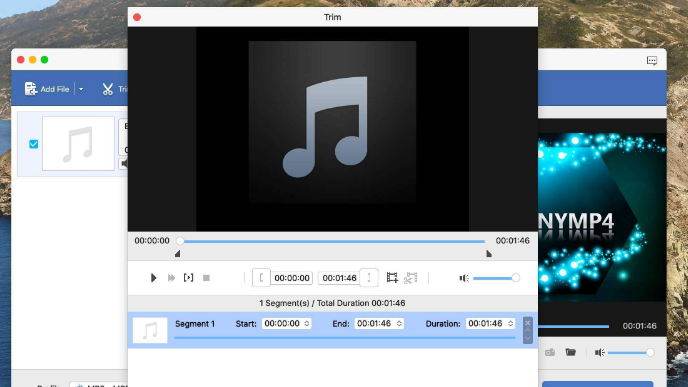Uncheck the audio file checkbox in the main window

coord(33,144)
